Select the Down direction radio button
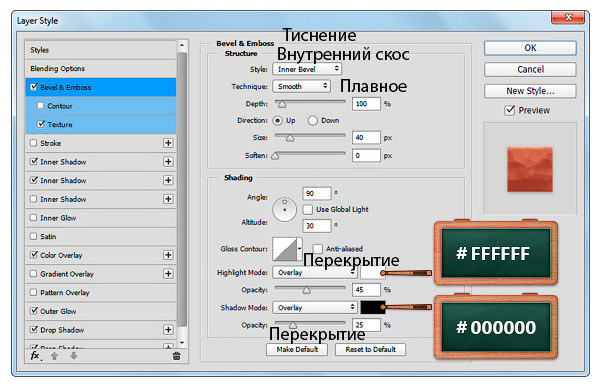 pos(313,121)
